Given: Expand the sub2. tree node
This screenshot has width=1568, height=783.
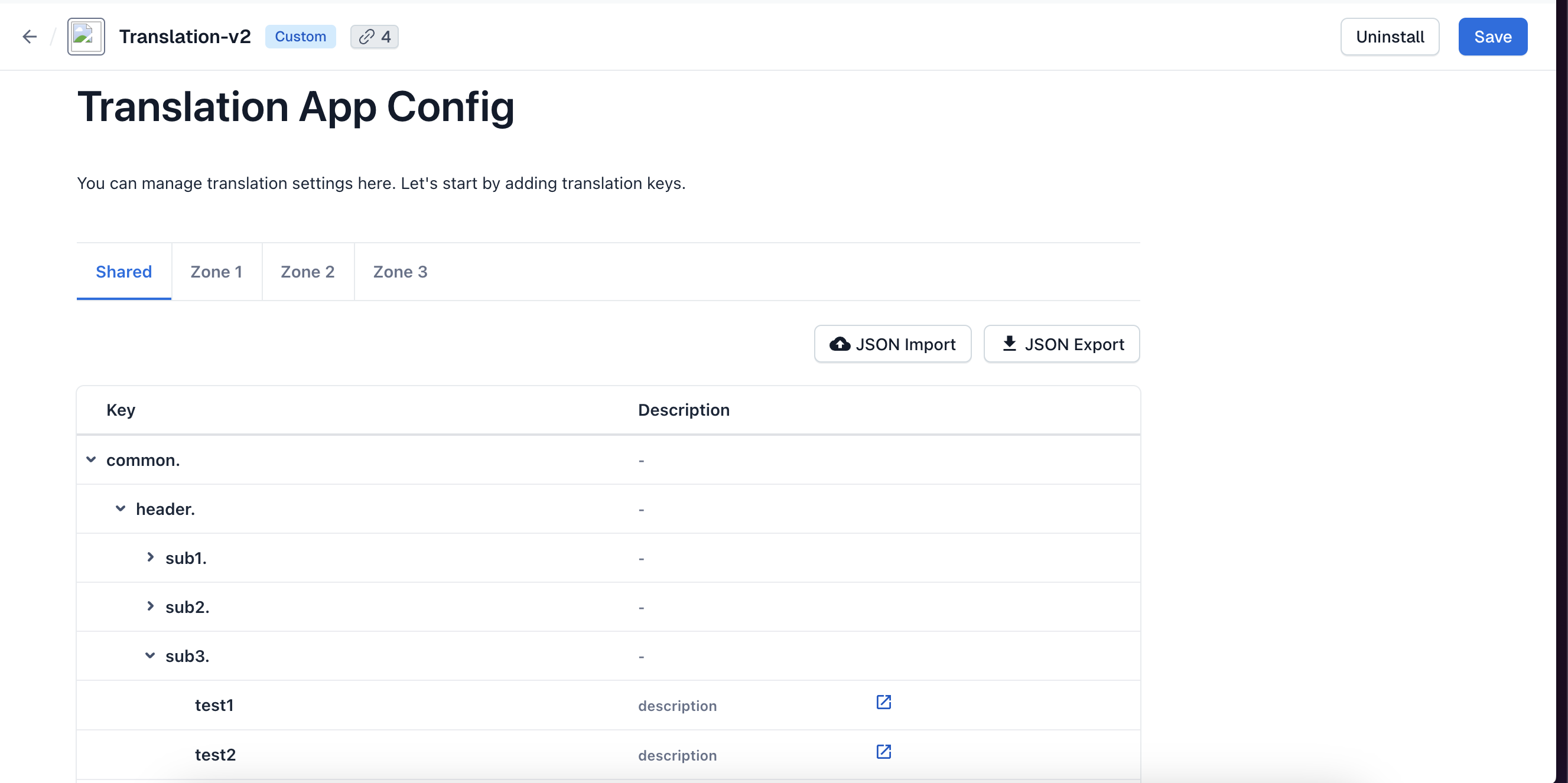Looking at the screenshot, I should coord(150,606).
